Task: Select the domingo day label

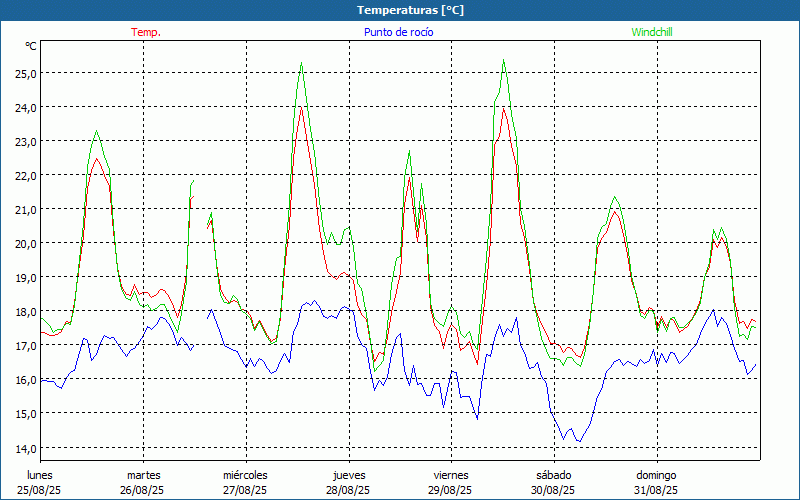Action: coord(656,475)
